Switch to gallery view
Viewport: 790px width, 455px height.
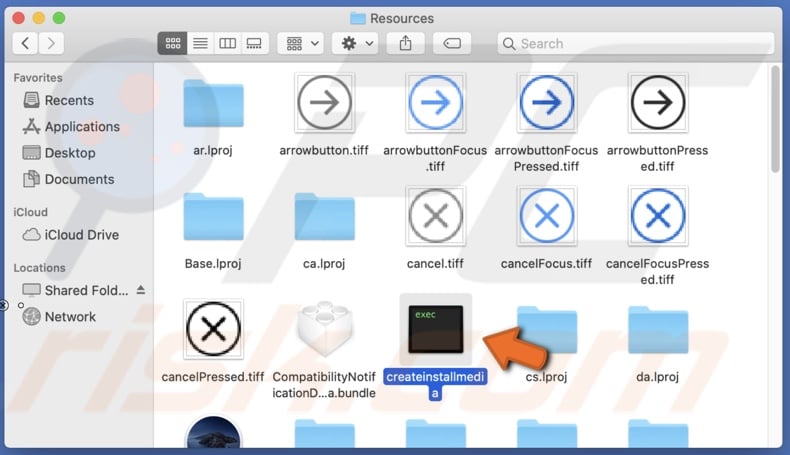(x=254, y=43)
